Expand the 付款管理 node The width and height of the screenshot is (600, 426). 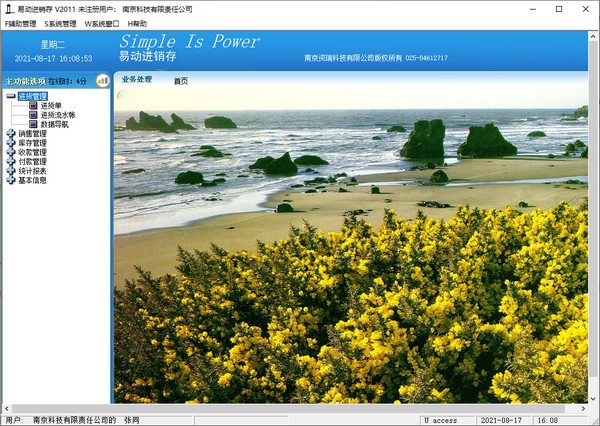11,162
